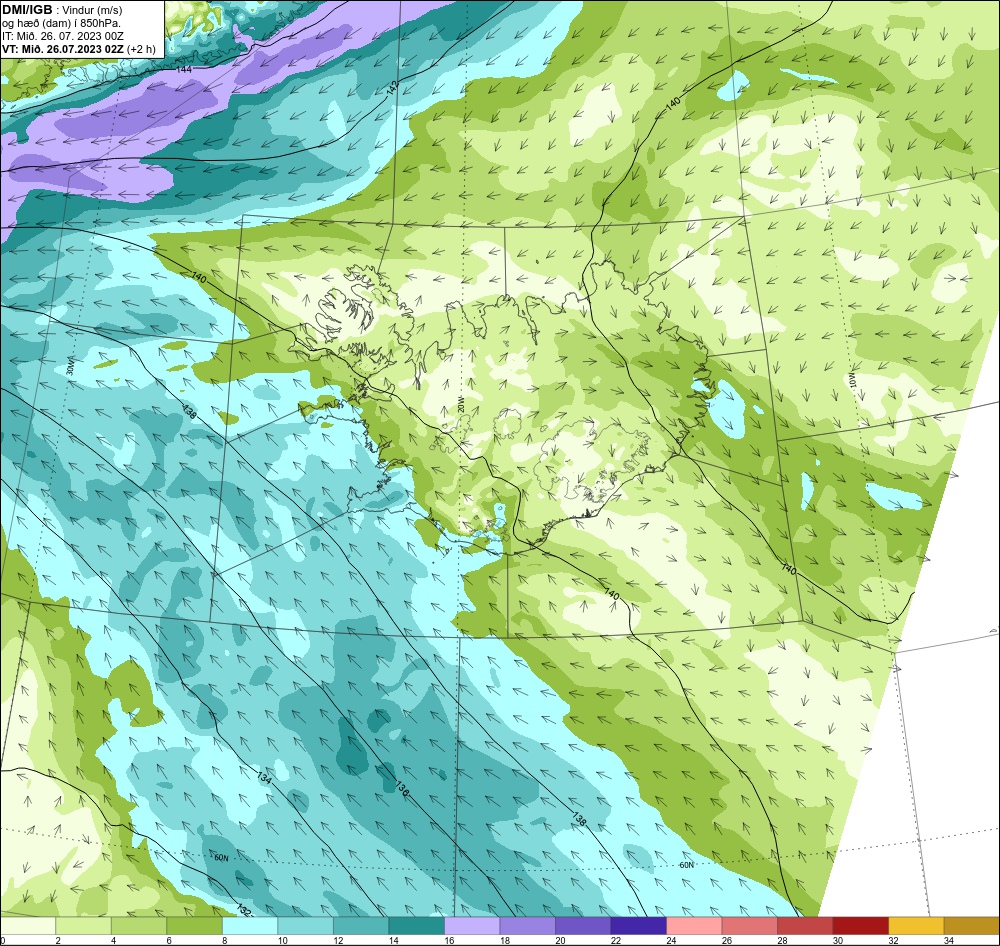Click the 'IT: Mið. 26. 07. 2023 00Z' line
This screenshot has height=946, width=1000.
pos(62,36)
